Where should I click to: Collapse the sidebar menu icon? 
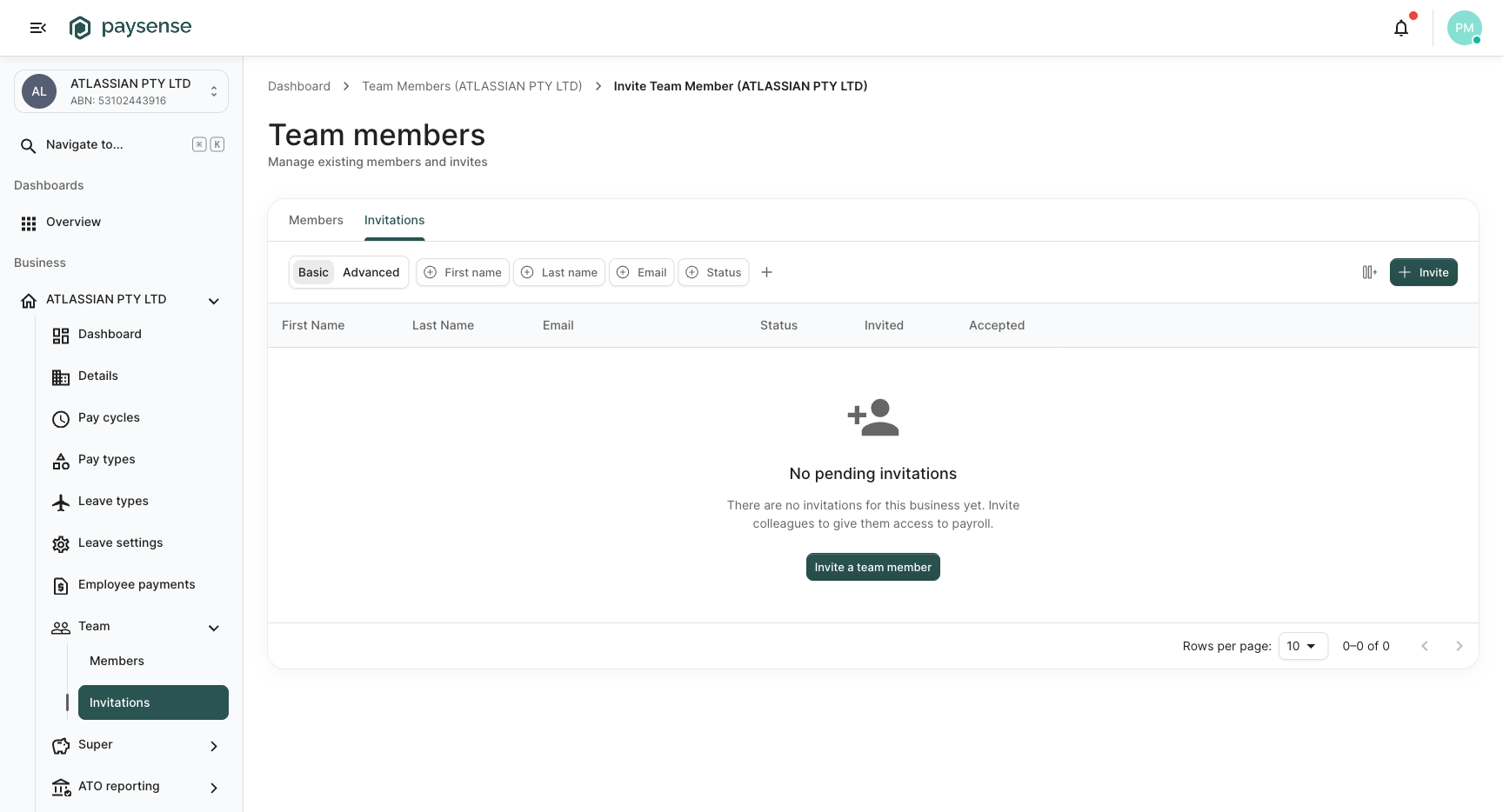(37, 28)
